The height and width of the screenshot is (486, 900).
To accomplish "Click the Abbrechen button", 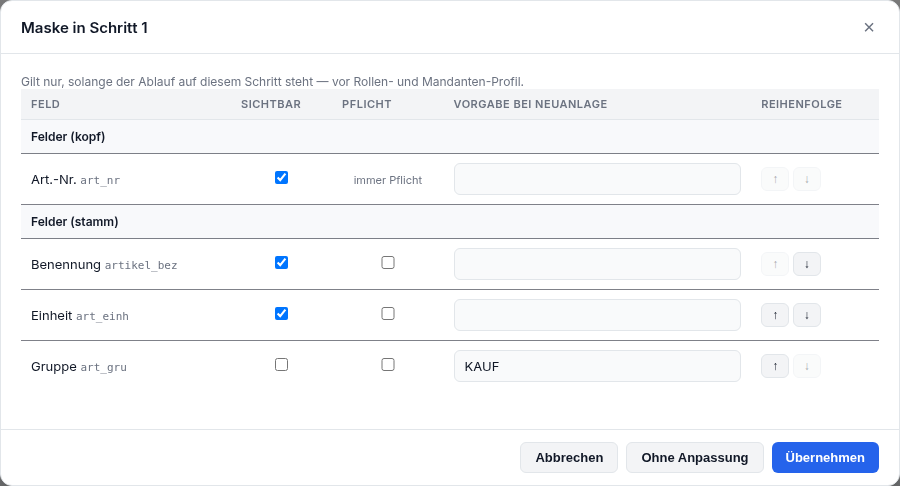I will (x=569, y=457).
